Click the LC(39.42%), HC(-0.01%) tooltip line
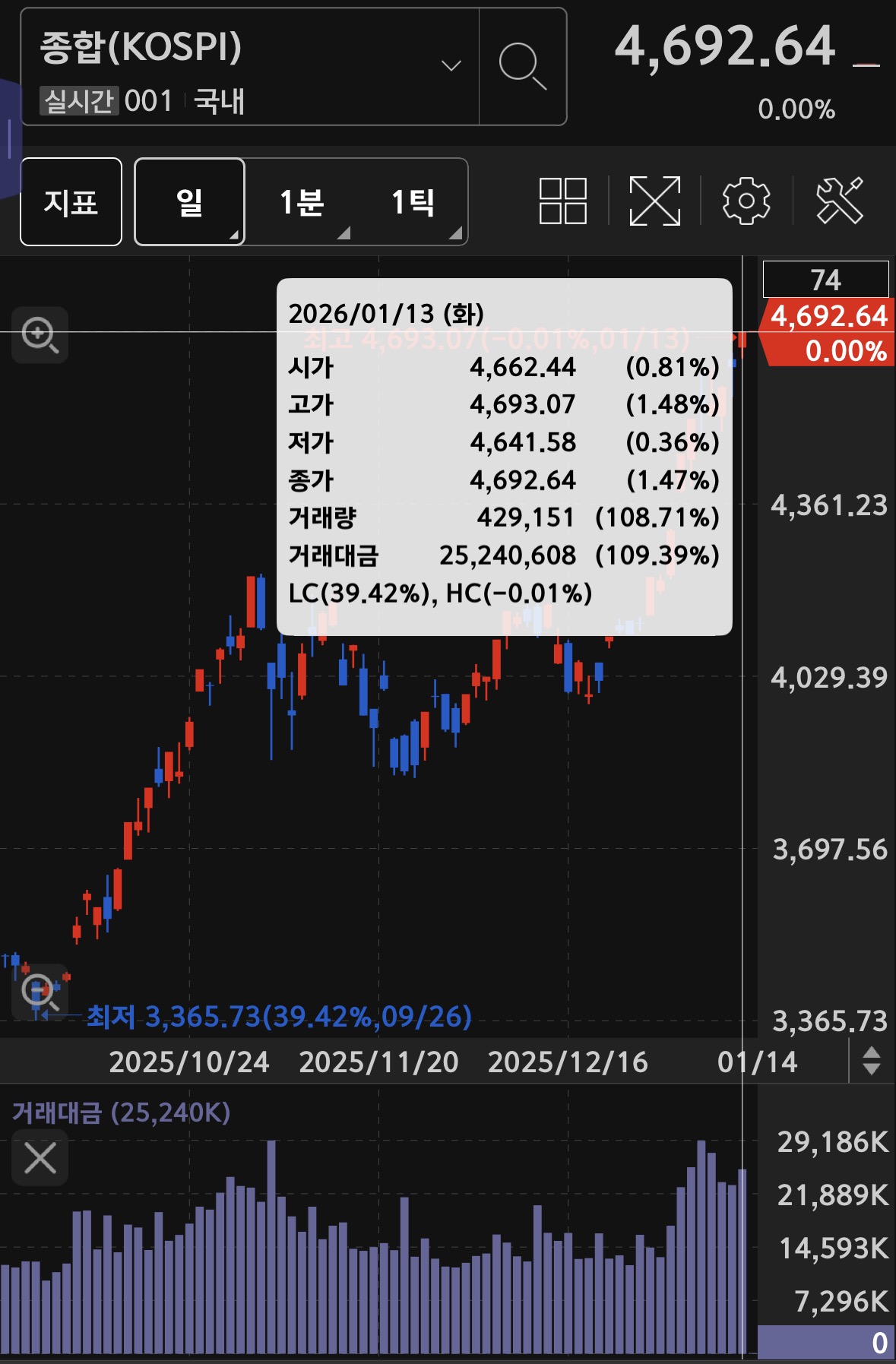 pos(440,593)
